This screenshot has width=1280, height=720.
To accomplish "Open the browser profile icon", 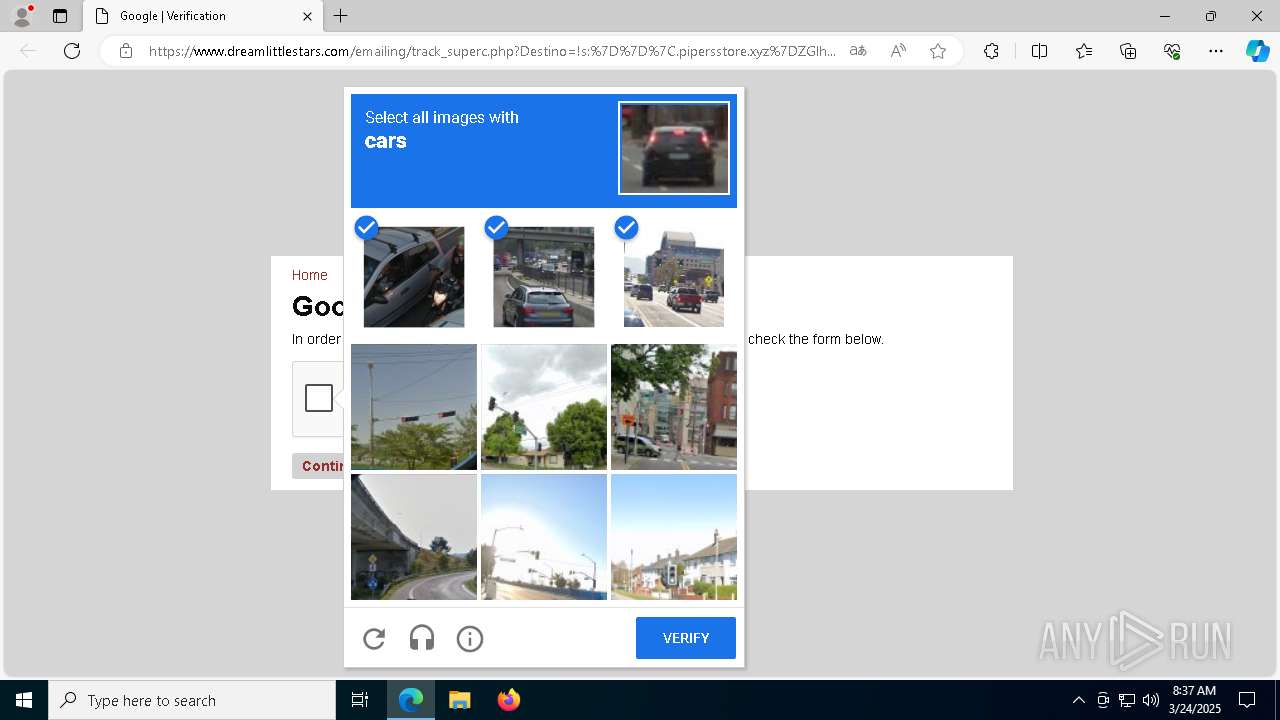I will (21, 16).
